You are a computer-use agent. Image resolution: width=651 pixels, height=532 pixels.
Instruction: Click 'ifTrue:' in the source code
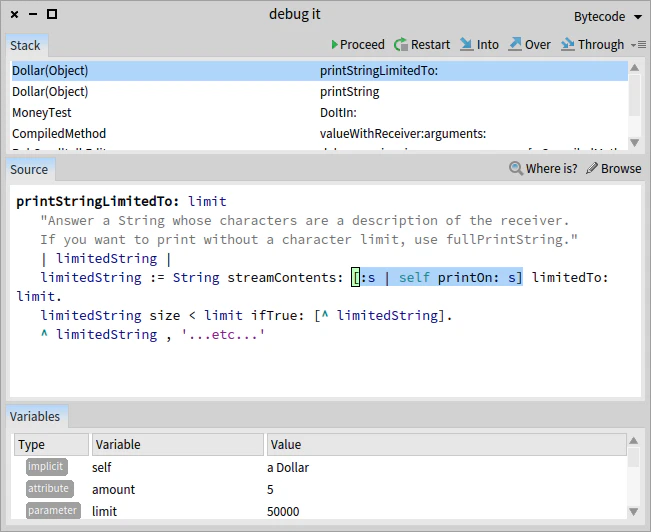point(278,316)
